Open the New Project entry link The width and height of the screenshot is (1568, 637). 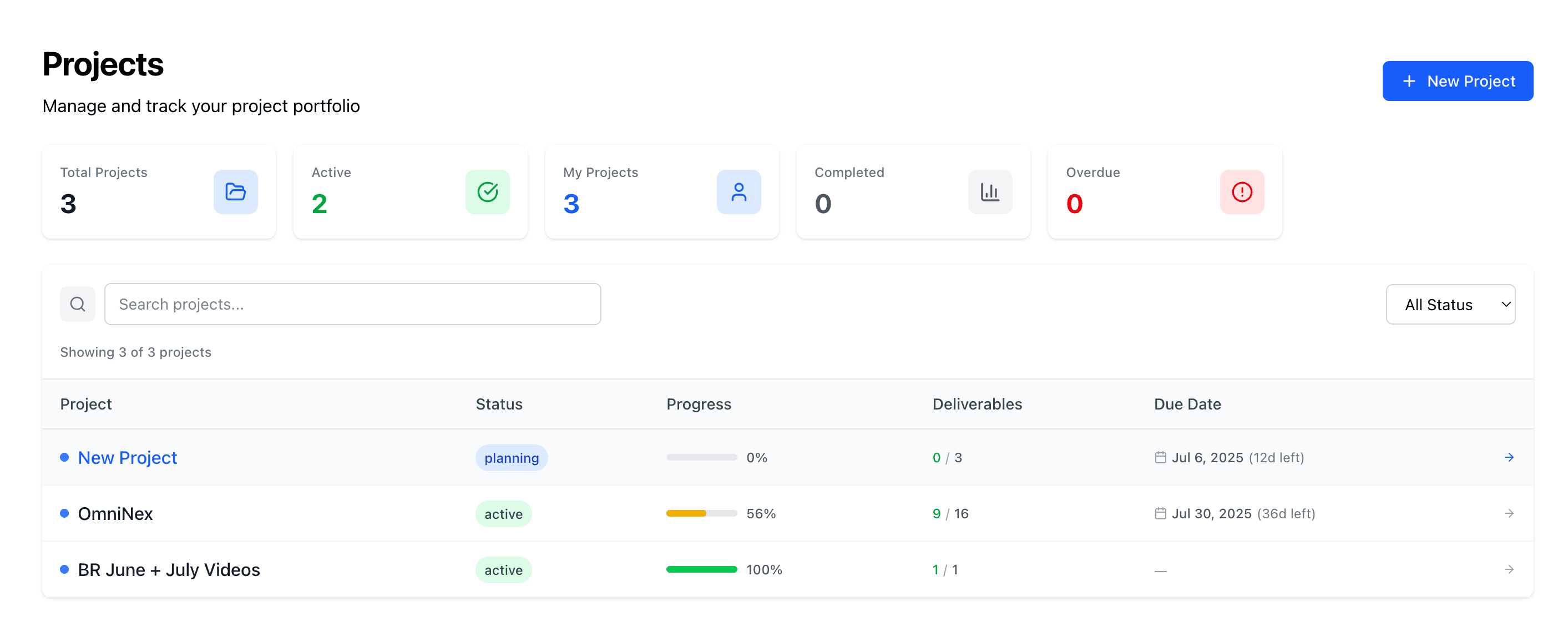pos(127,457)
